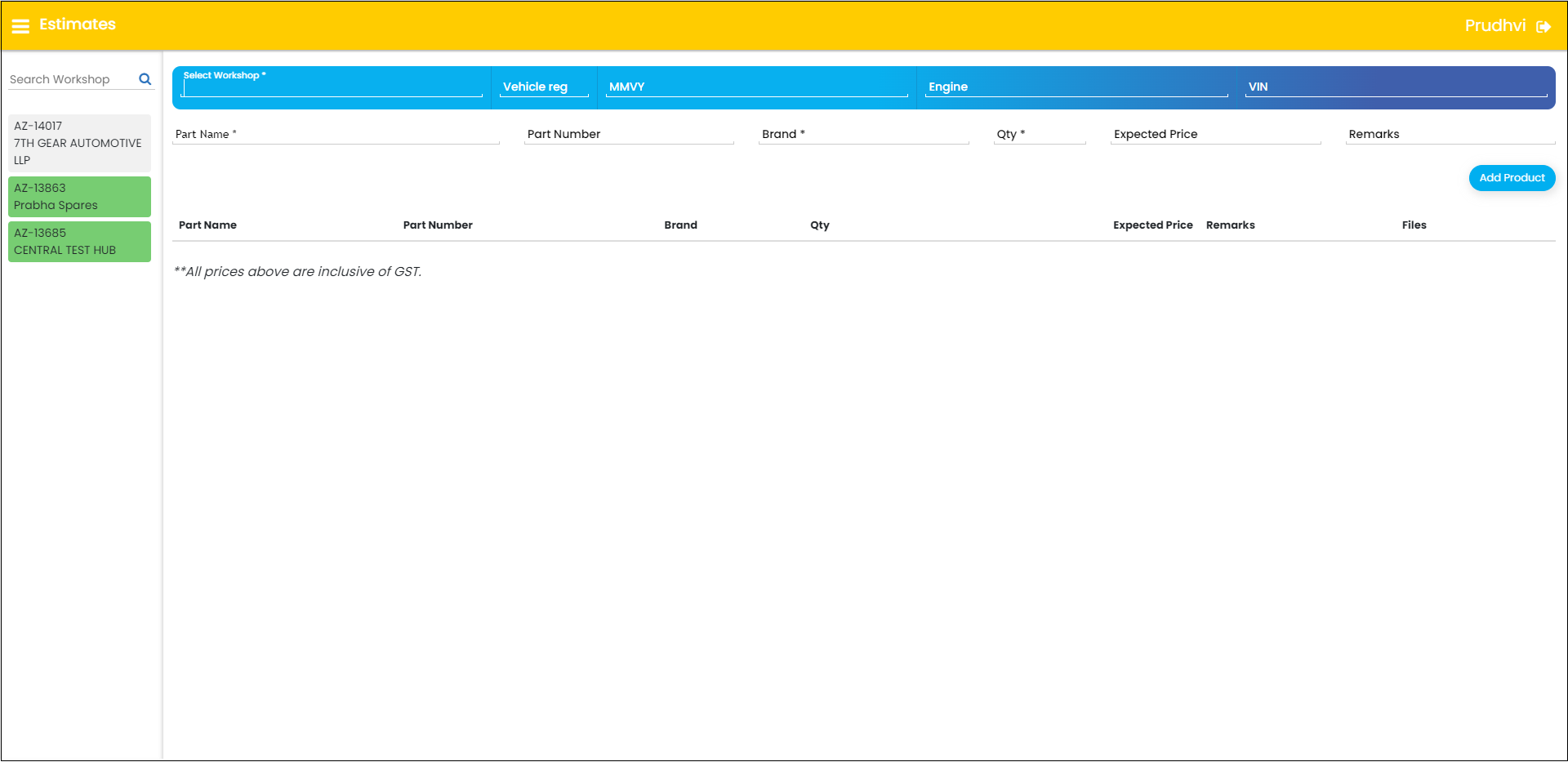Click the Expected Price column header
This screenshot has width=1568, height=762.
1152,225
